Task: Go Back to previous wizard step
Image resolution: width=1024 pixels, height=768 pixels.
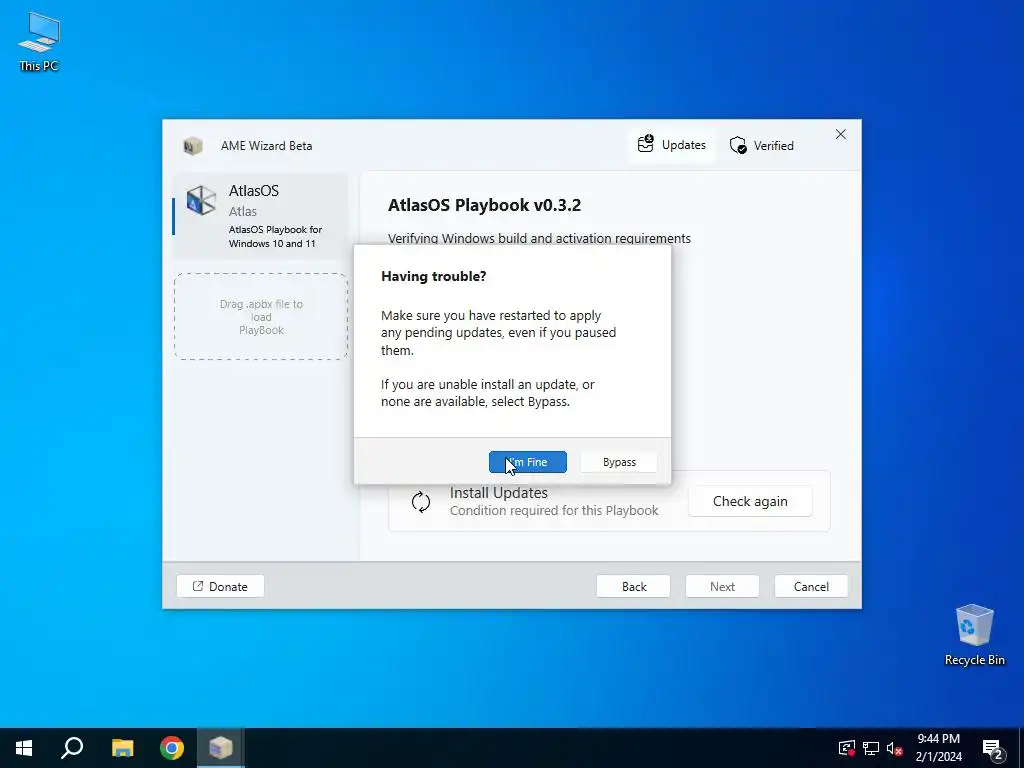Action: (633, 586)
